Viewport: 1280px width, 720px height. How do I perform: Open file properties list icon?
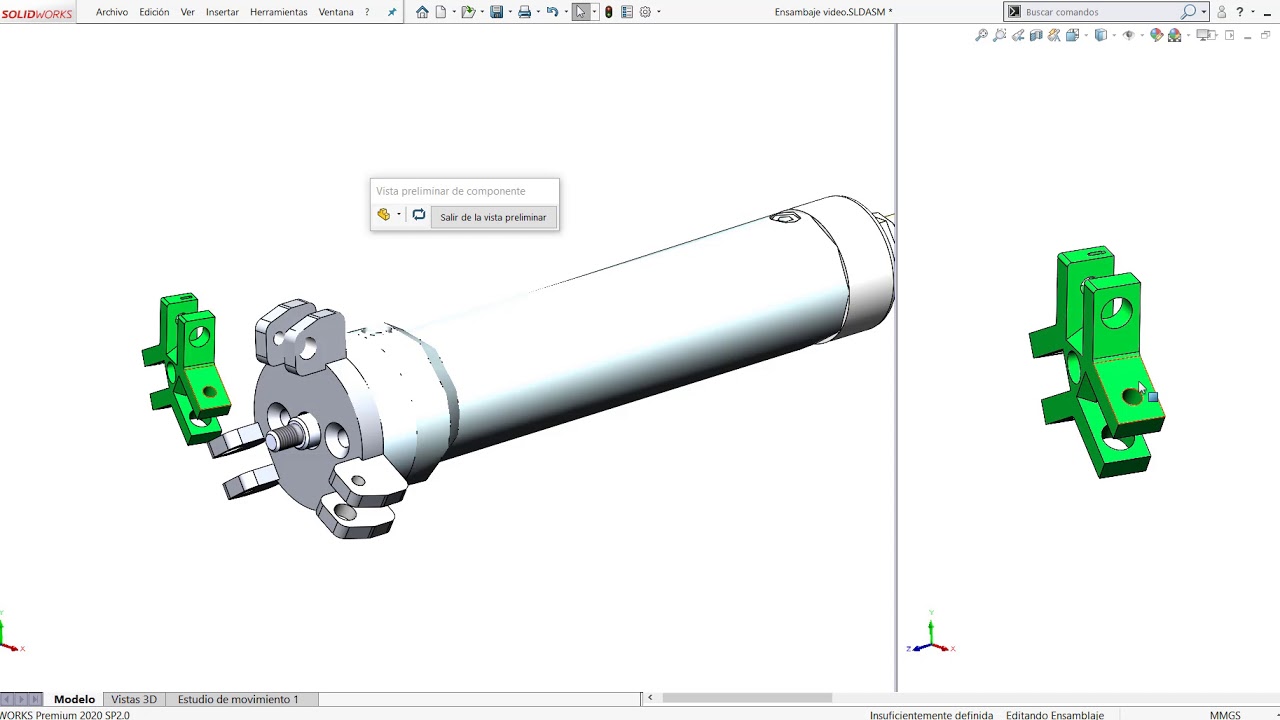pyautogui.click(x=626, y=12)
